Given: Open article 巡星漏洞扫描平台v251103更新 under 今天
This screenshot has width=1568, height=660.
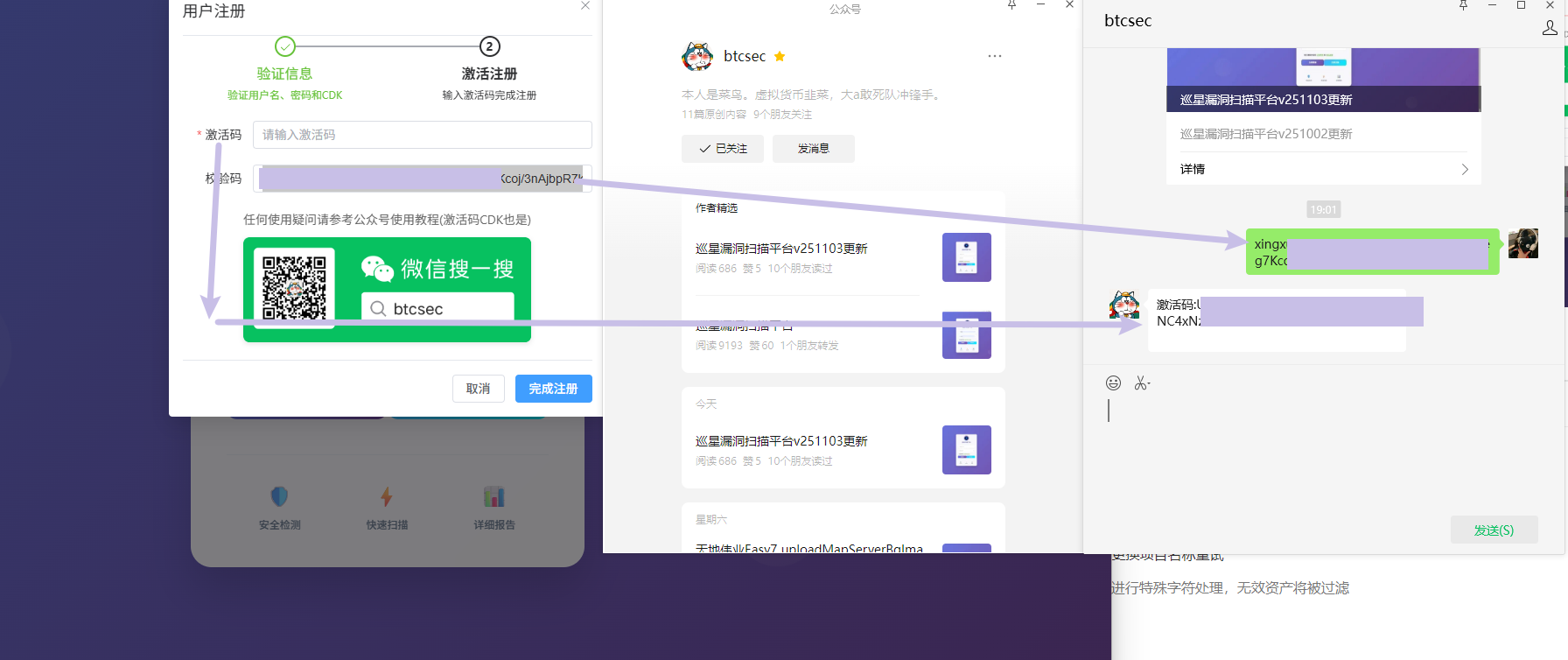Looking at the screenshot, I should coord(781,441).
